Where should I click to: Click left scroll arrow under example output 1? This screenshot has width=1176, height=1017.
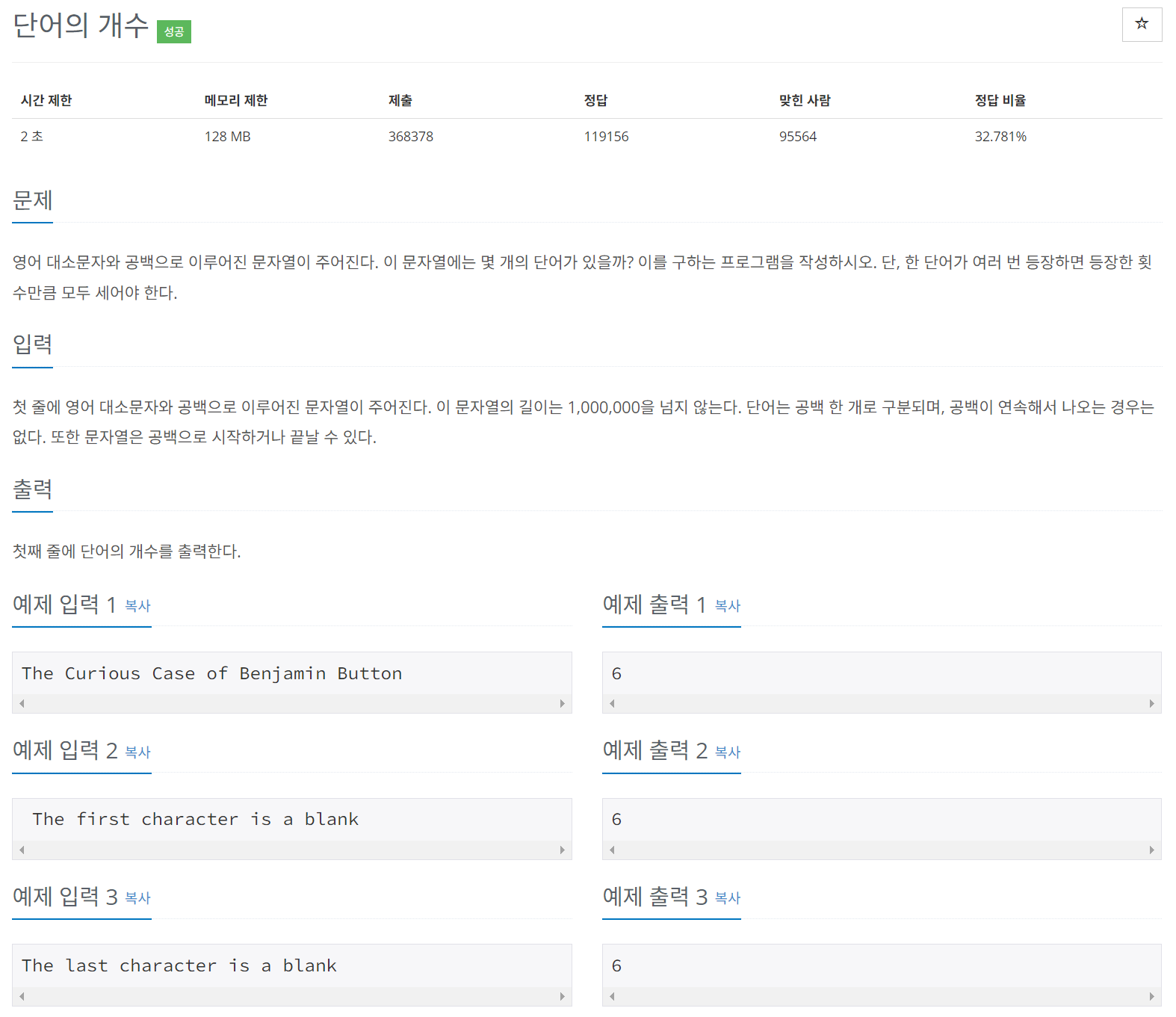[612, 703]
